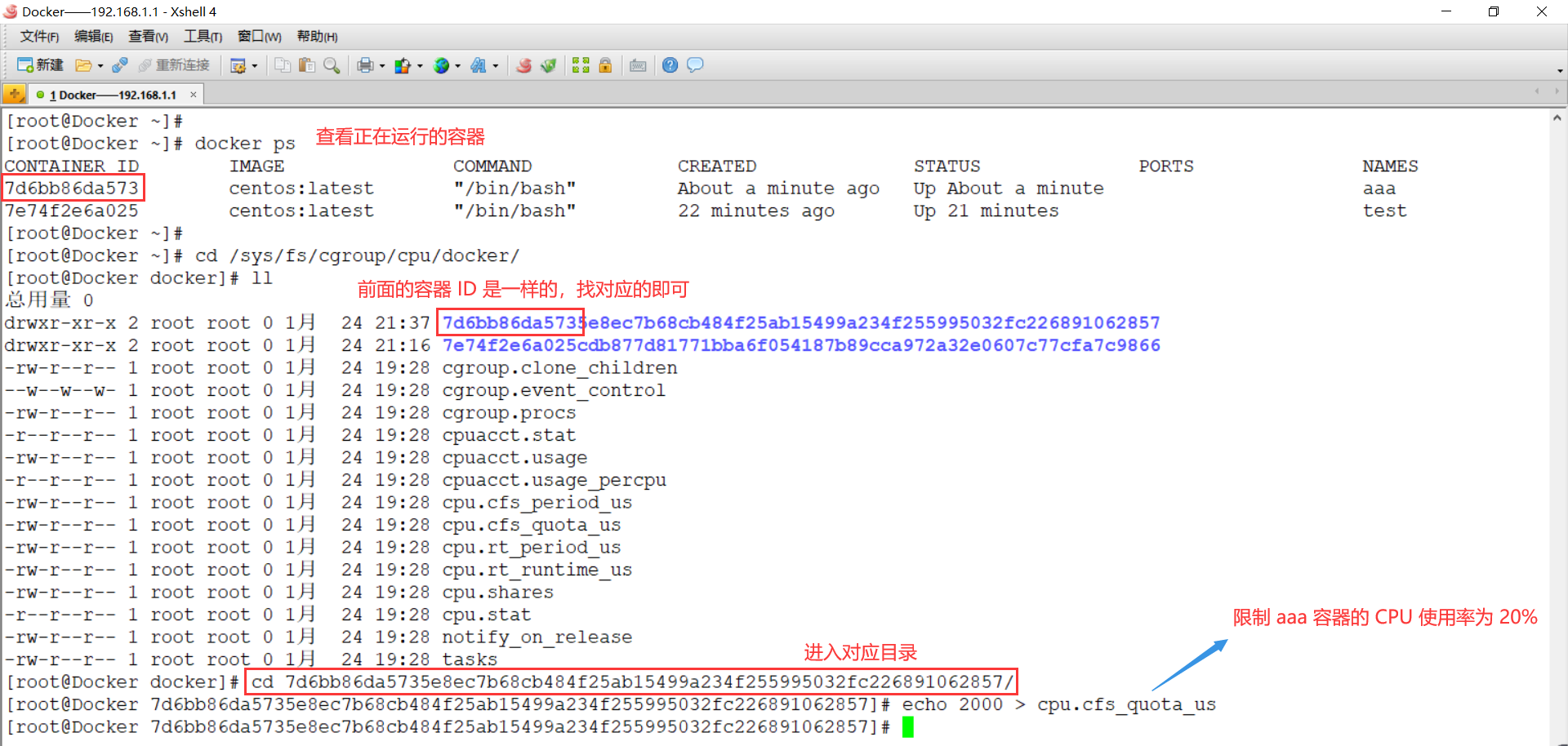The height and width of the screenshot is (746, 1568).
Task: Launch Xftp with the red swirl icon
Action: [x=524, y=65]
